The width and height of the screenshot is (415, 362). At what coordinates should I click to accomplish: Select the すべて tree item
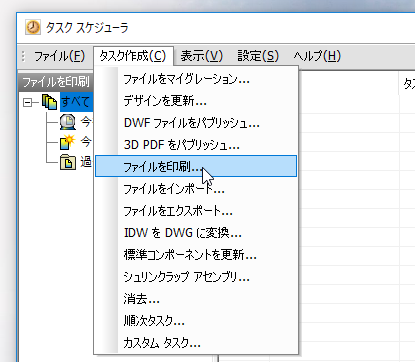pos(76,102)
